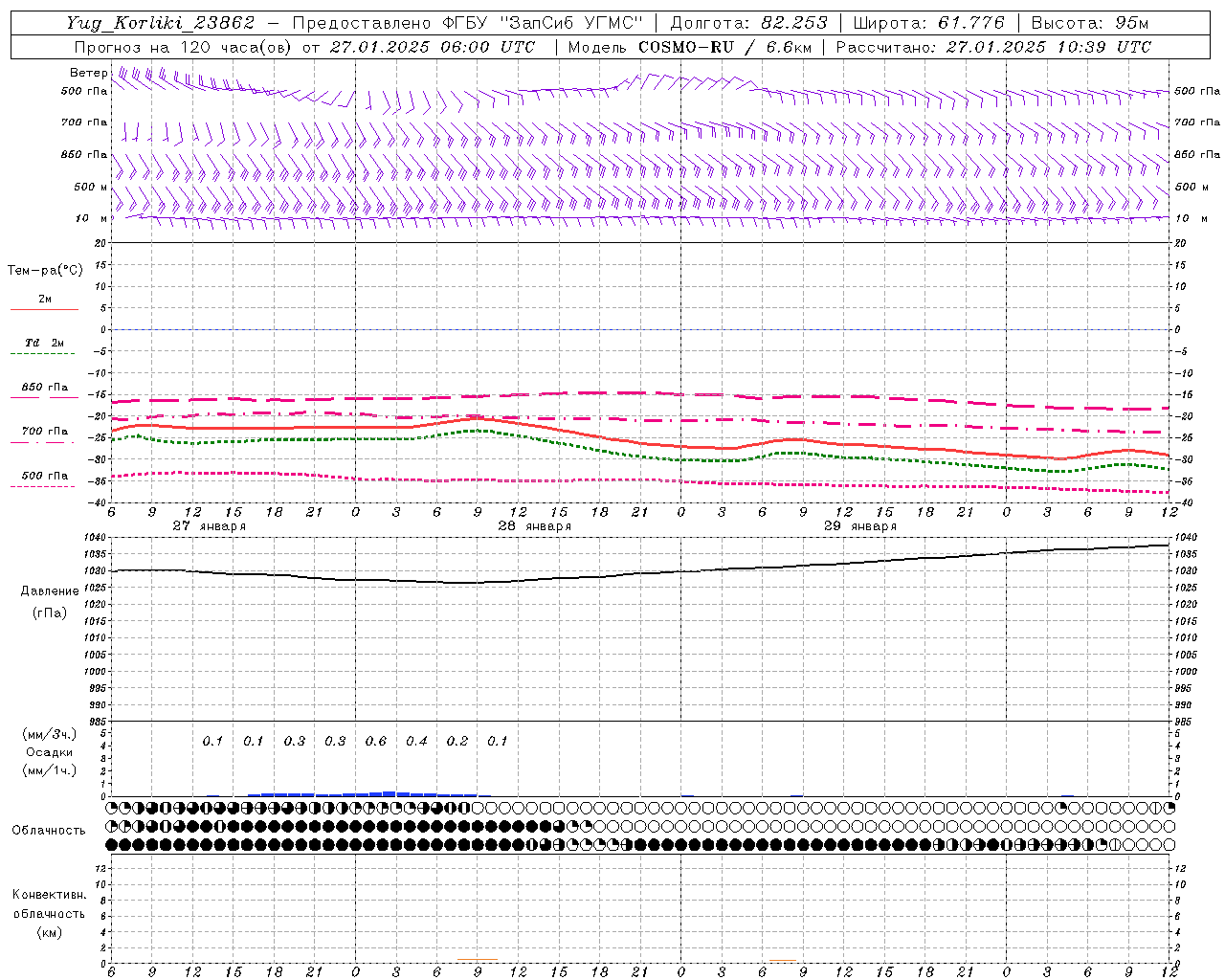Click the (мм/3ч.) precipitation unit label
This screenshot has height=980, width=1225.
click(50, 734)
